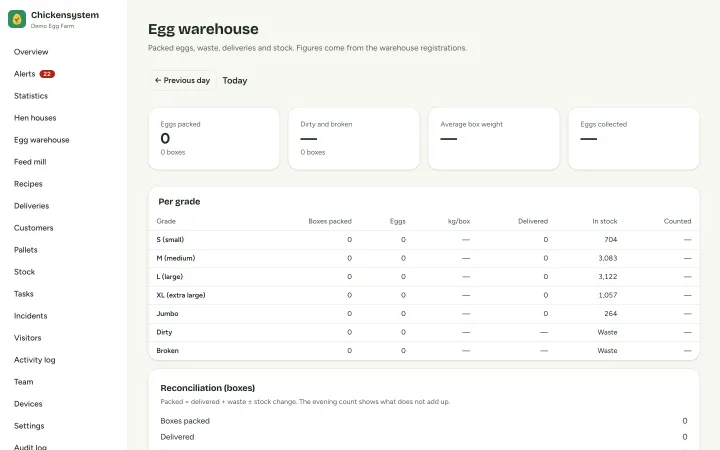Click the Chickensystem brand name

coord(65,15)
